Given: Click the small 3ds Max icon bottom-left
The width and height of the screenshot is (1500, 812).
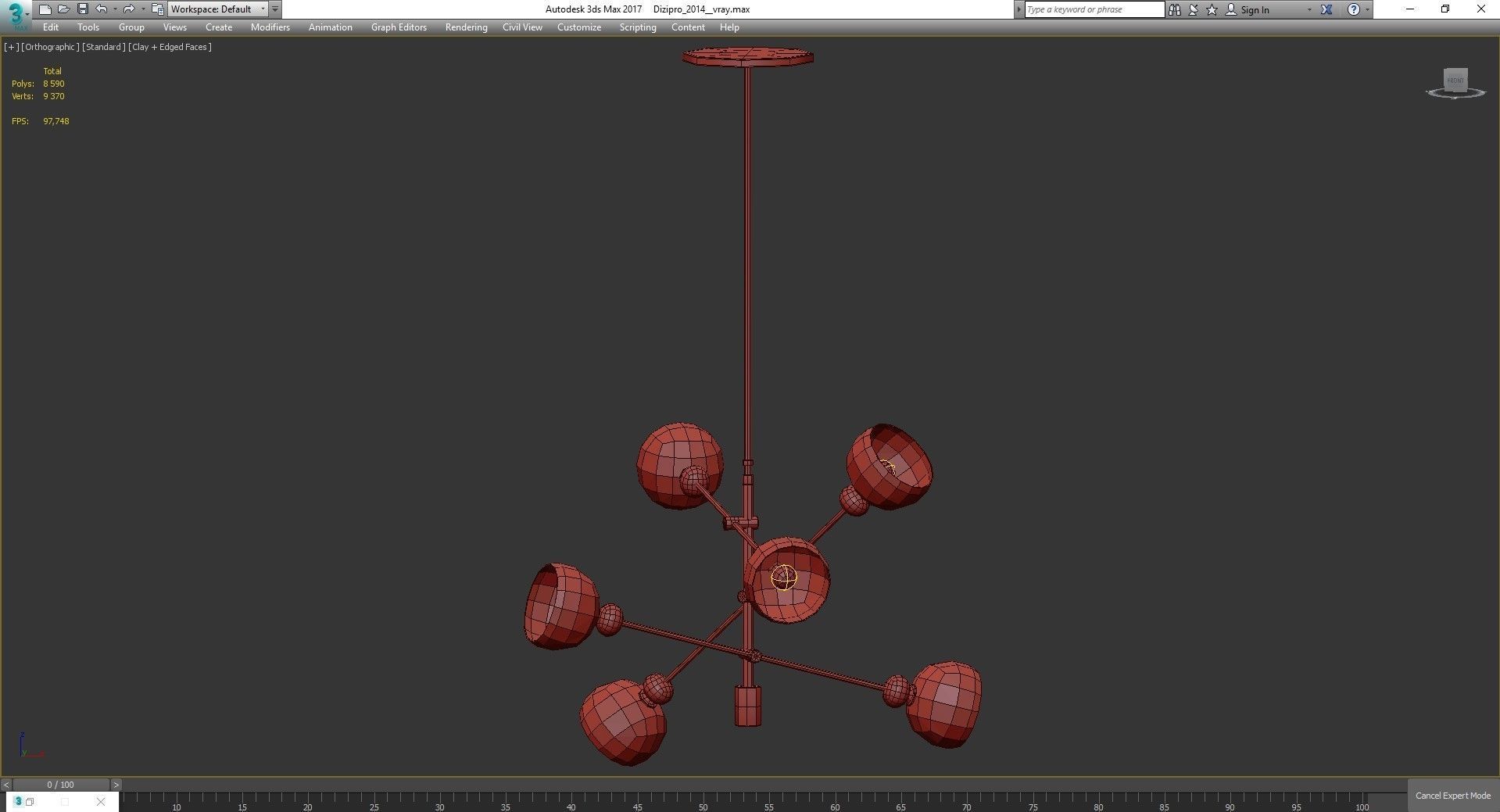Looking at the screenshot, I should 18,802.
